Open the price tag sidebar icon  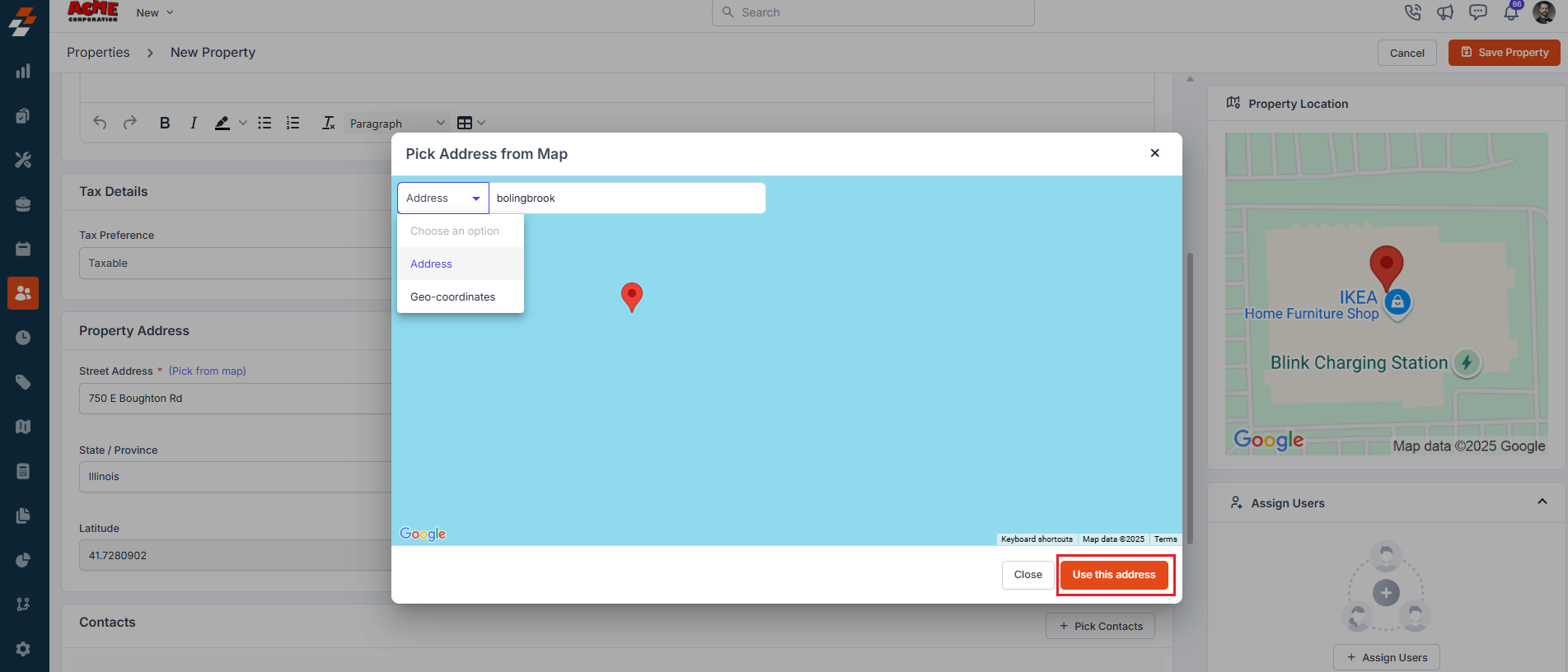(23, 382)
